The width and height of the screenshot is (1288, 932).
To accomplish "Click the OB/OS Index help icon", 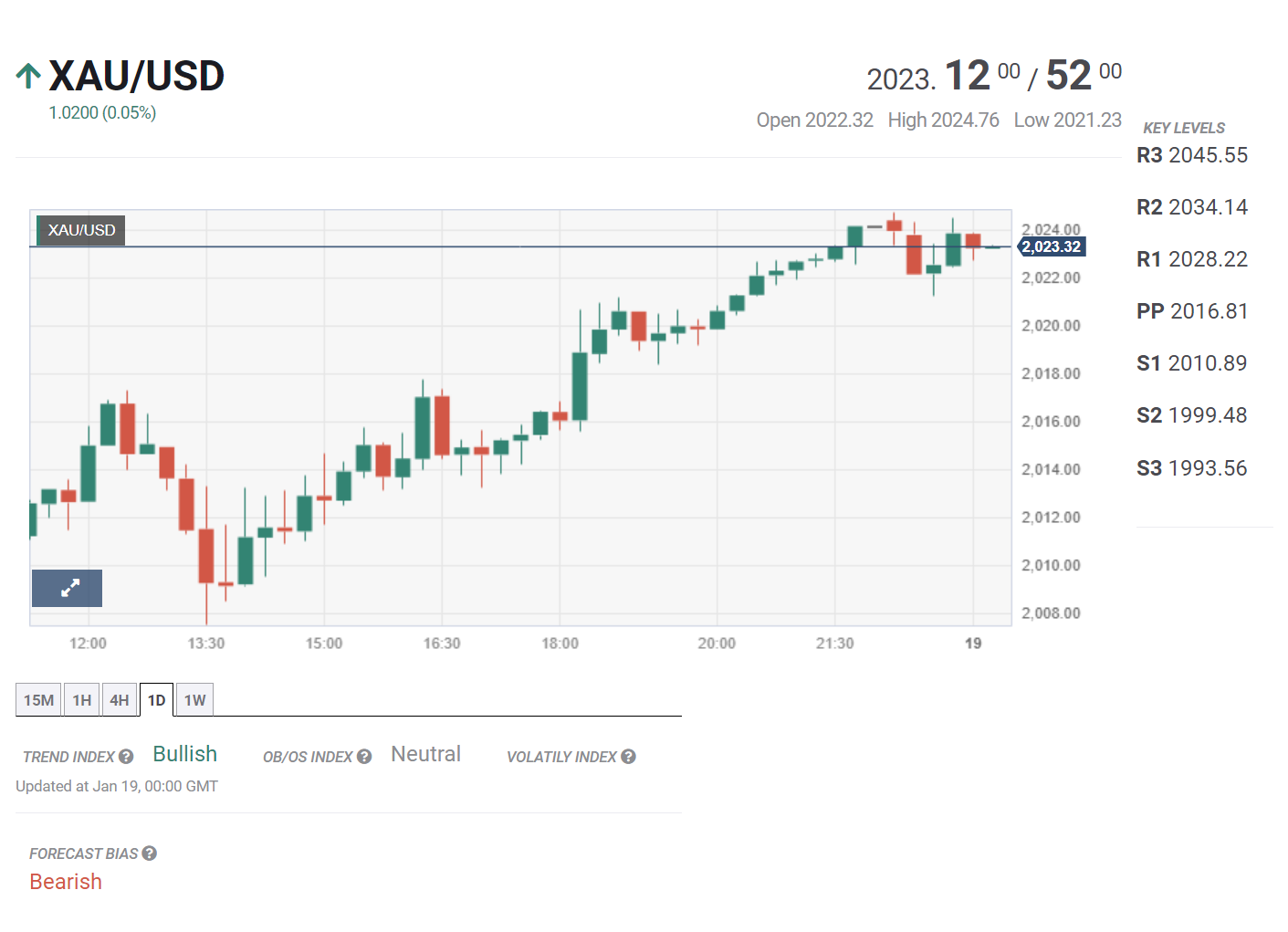I will coord(364,757).
